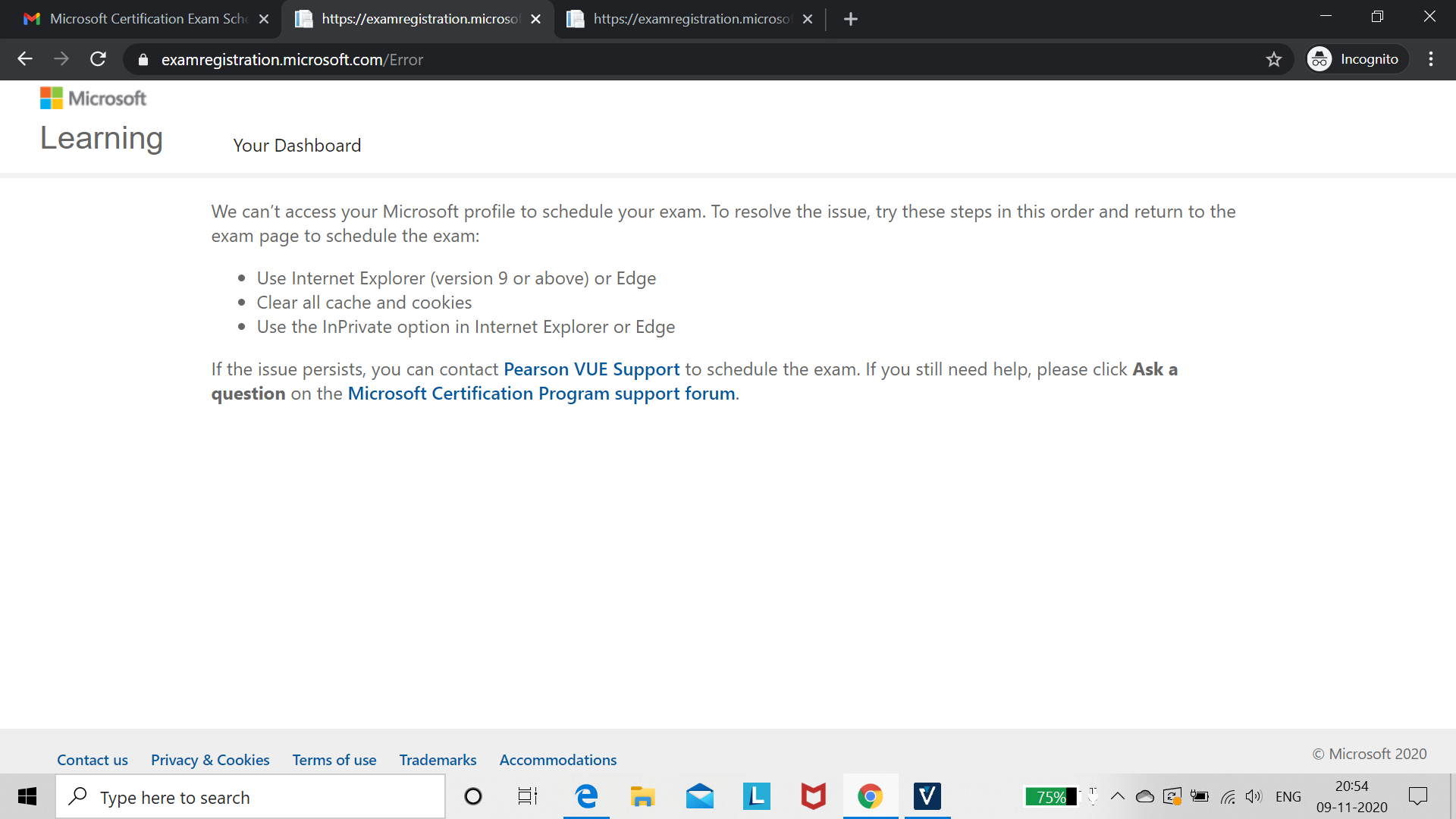Expand hidden system tray icons
Screen dimensions: 1456x819
click(x=1117, y=796)
